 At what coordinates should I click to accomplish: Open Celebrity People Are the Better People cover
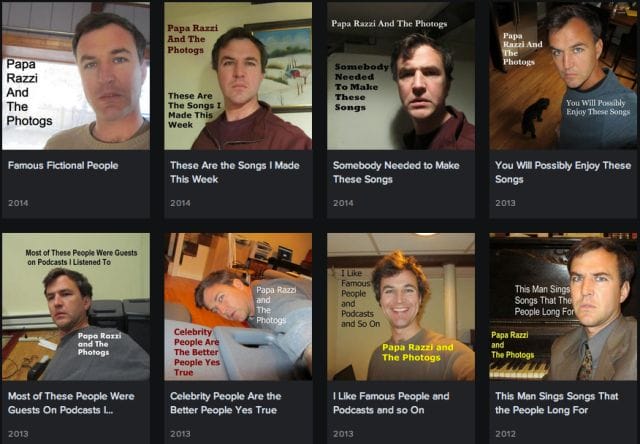[238, 307]
